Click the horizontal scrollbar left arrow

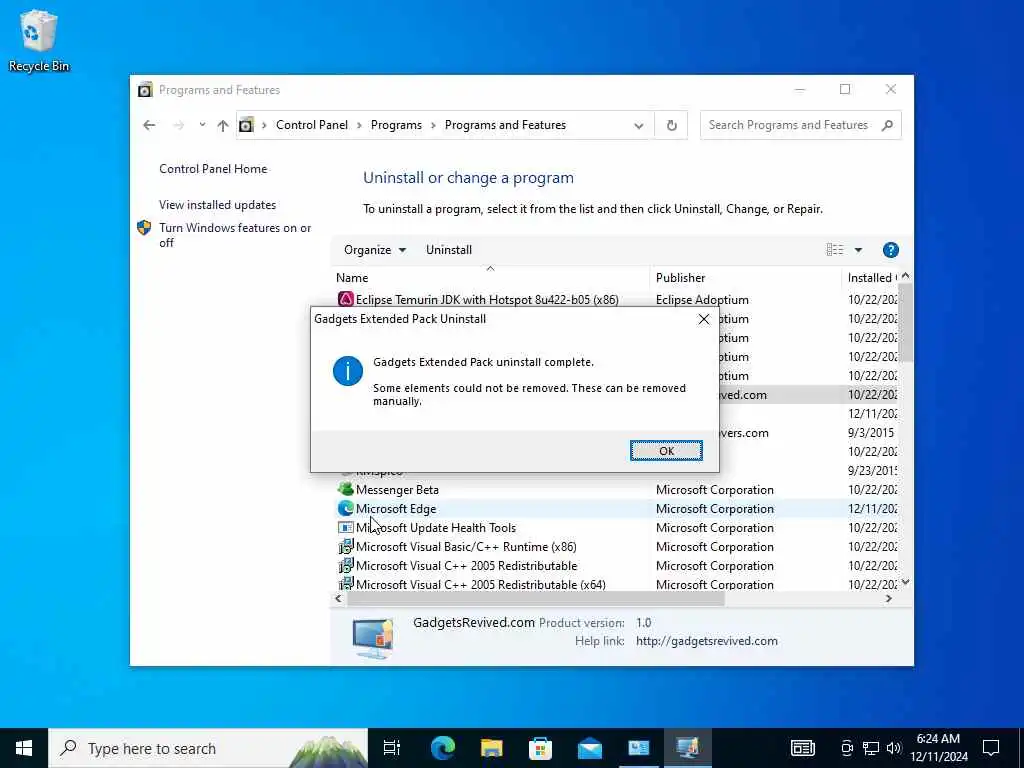[338, 598]
